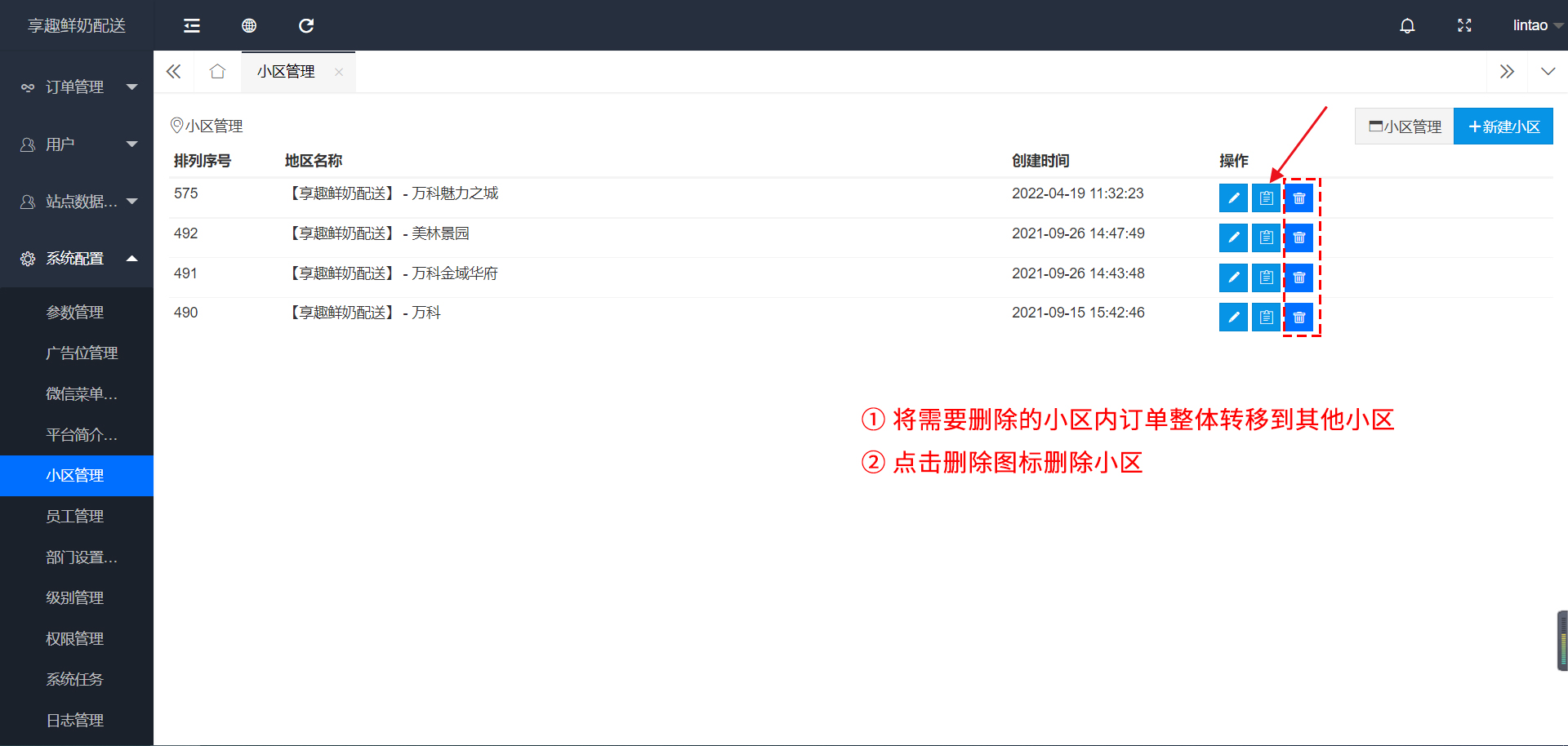Go to home tab icon

(217, 72)
